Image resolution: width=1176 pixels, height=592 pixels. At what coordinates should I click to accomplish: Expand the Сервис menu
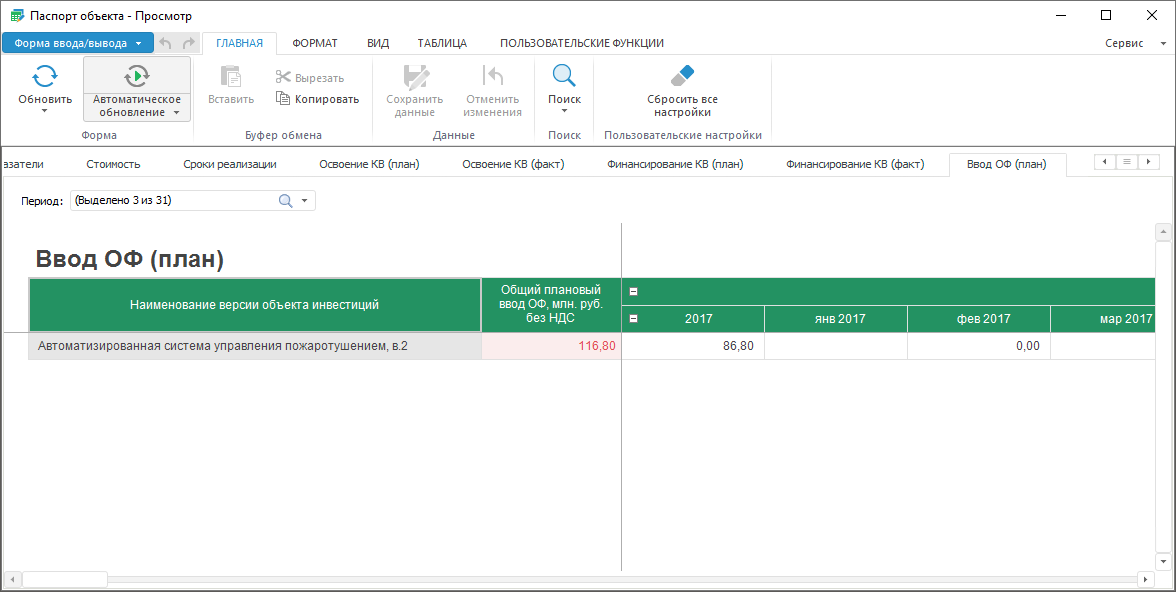tap(1132, 43)
